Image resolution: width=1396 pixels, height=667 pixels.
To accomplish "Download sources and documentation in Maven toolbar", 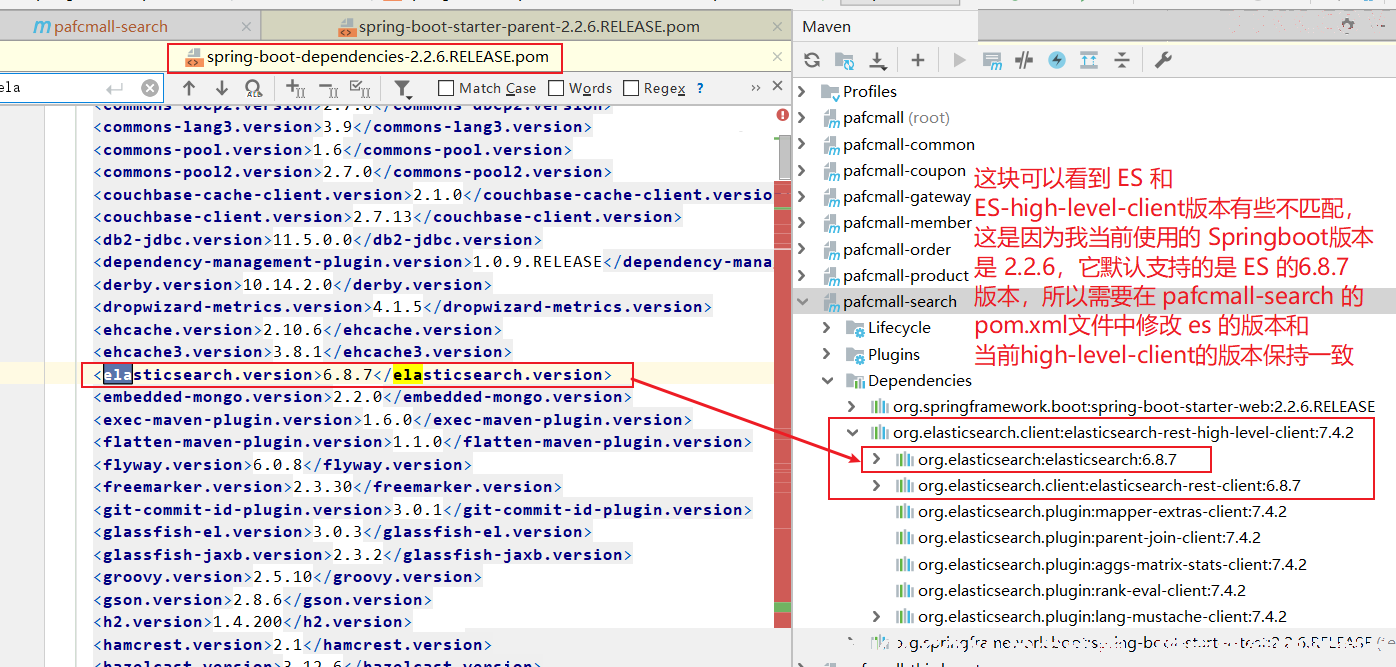I will (x=878, y=61).
